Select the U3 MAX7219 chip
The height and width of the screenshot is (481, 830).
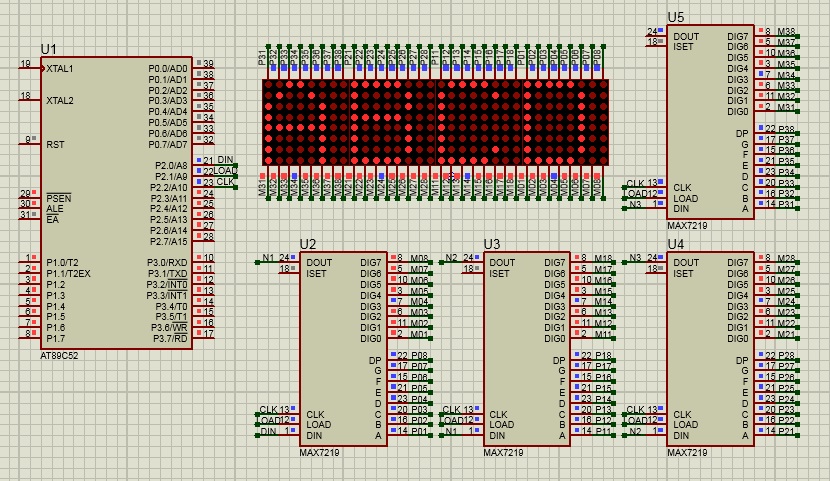tap(527, 350)
